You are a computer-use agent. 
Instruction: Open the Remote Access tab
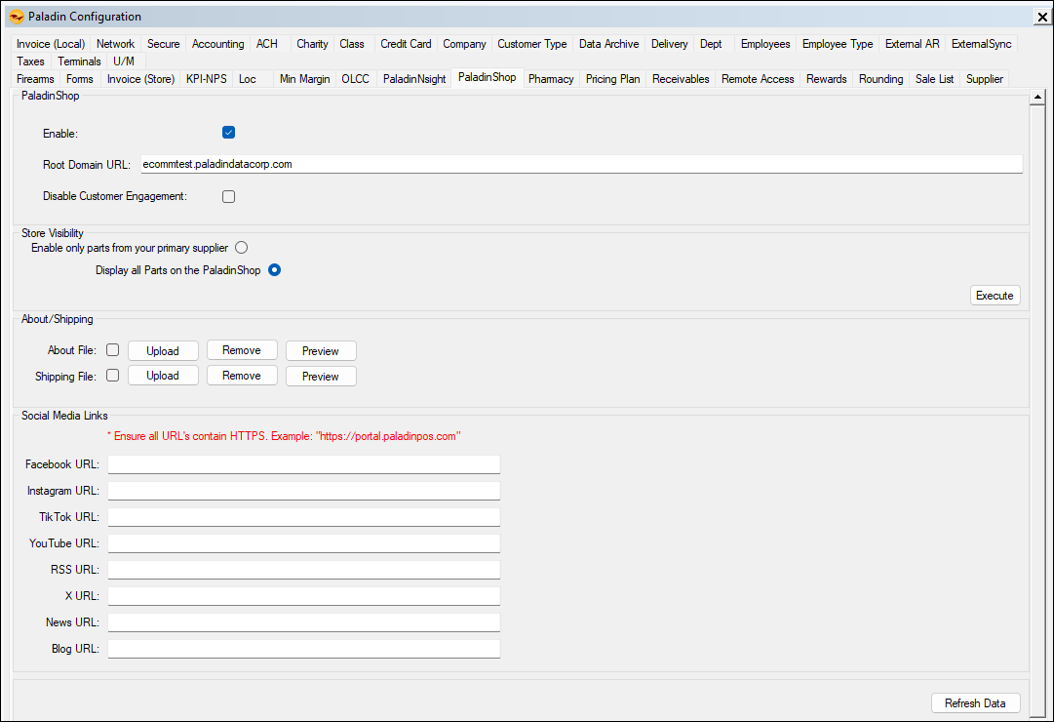click(758, 79)
